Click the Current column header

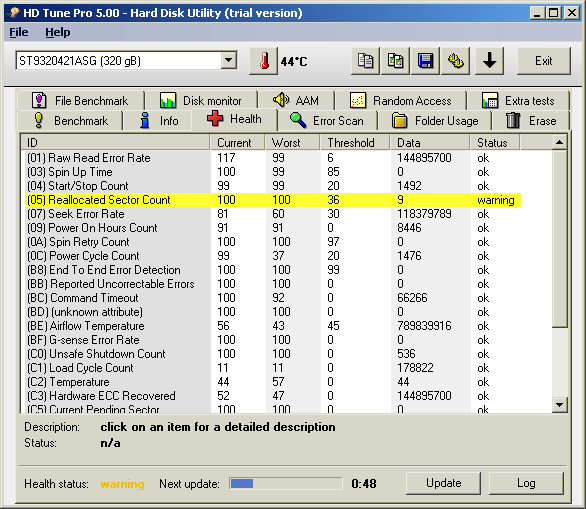coord(237,142)
